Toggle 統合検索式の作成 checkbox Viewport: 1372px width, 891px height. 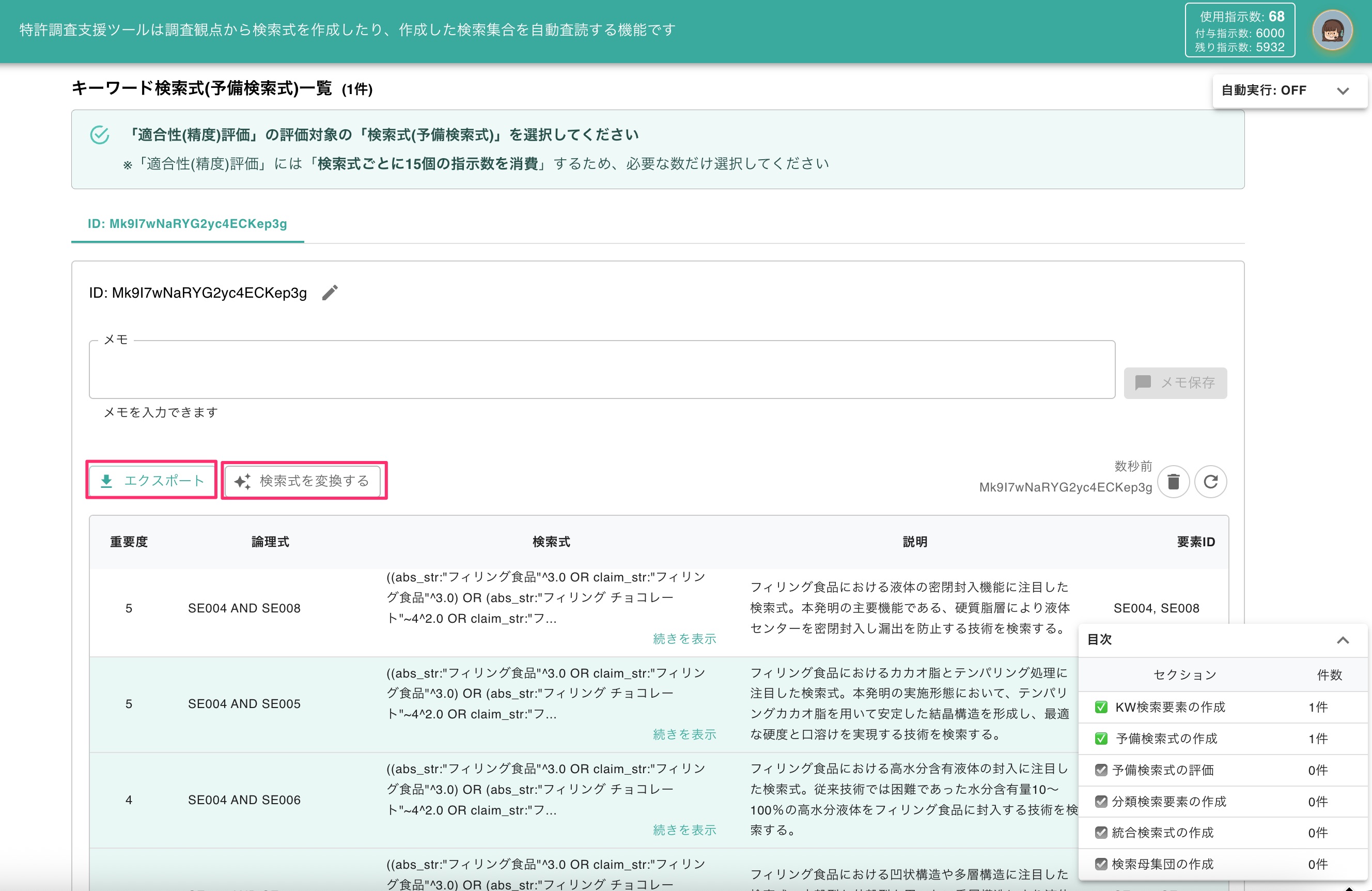pos(1101,833)
